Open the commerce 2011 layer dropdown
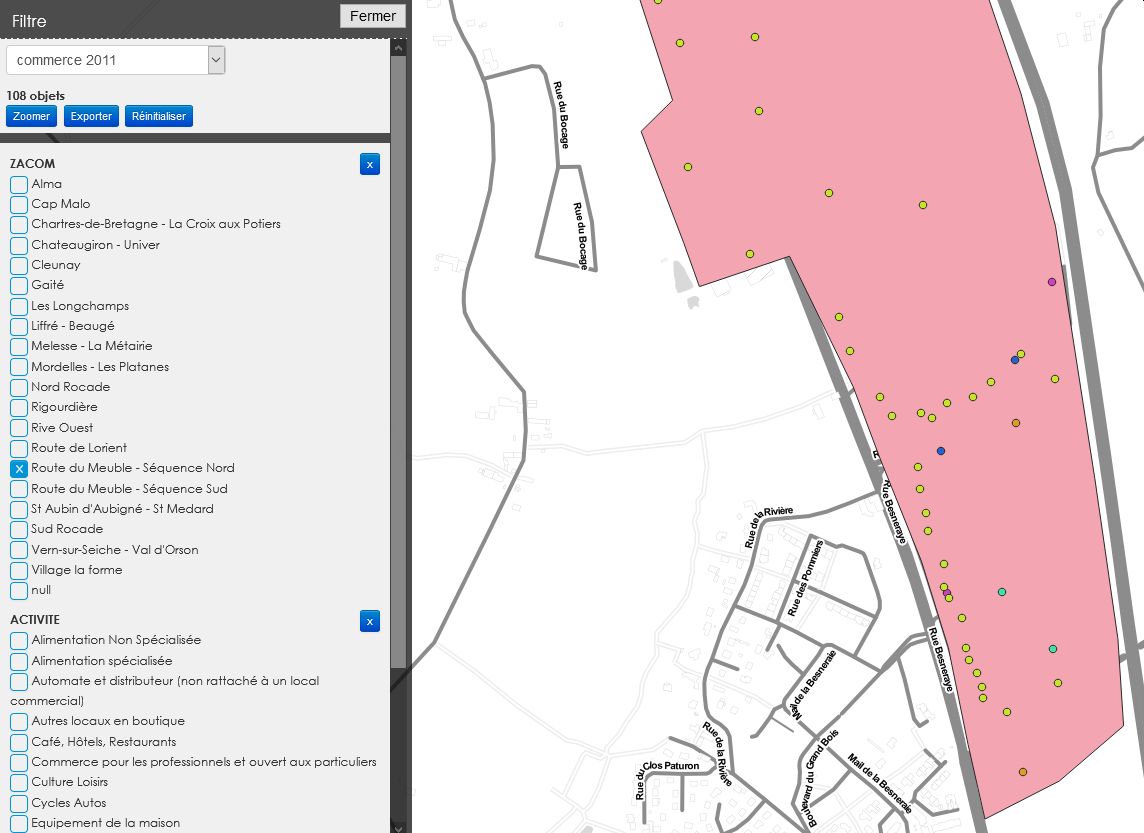This screenshot has height=833, width=1144. [115, 60]
